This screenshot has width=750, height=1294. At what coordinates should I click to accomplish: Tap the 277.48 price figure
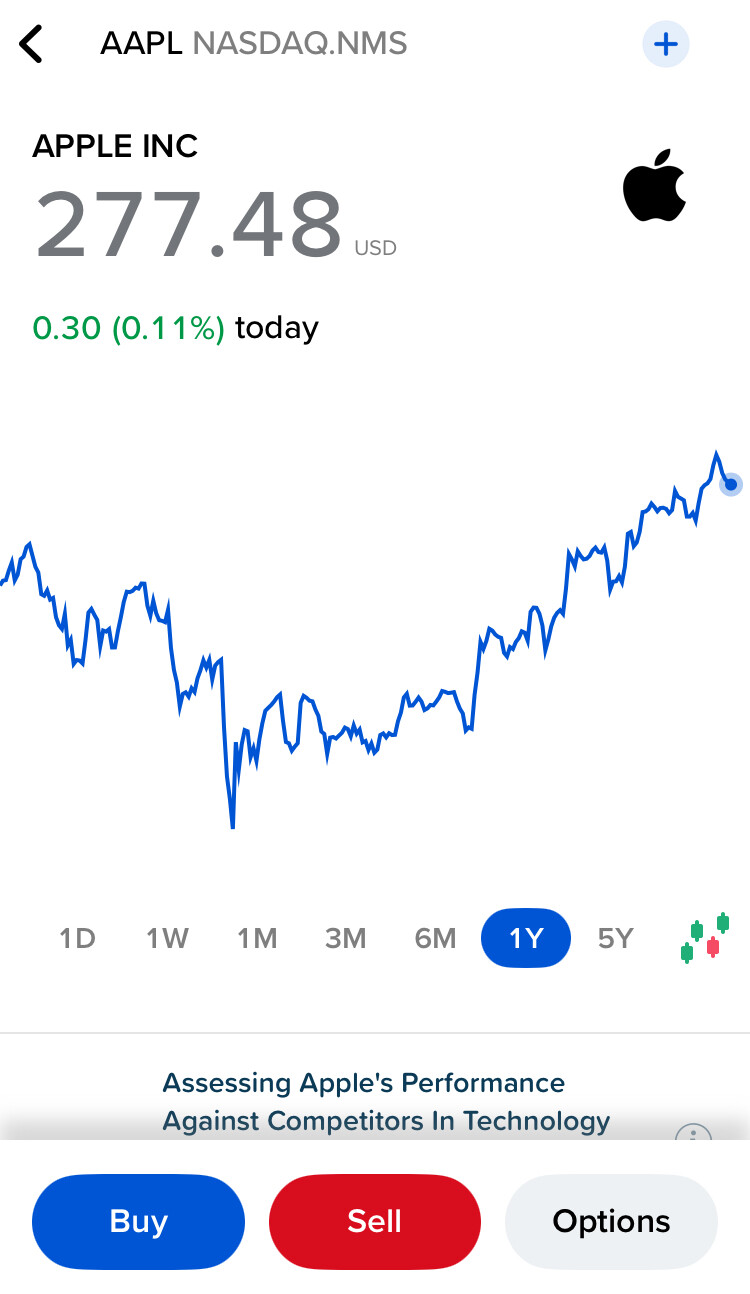(x=189, y=224)
